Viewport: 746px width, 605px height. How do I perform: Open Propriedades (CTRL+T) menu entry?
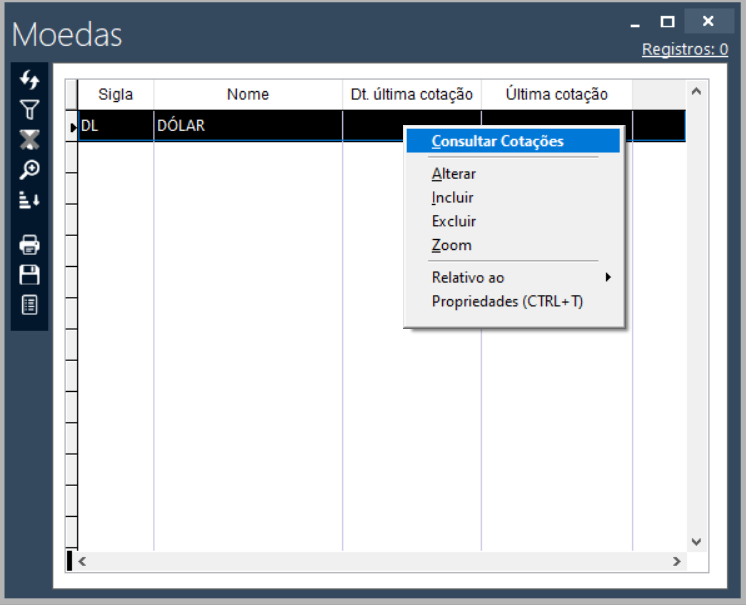(507, 301)
